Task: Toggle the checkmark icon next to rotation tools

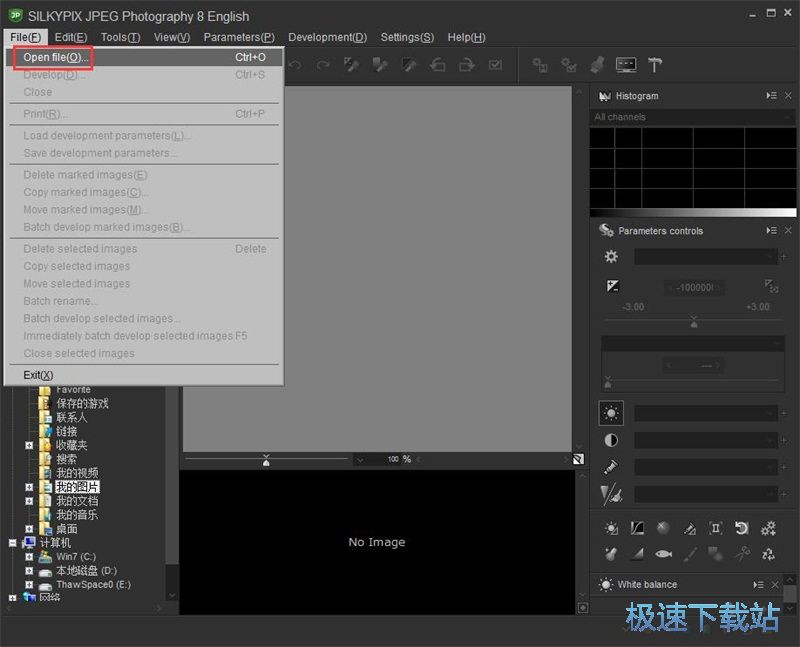Action: coord(493,65)
